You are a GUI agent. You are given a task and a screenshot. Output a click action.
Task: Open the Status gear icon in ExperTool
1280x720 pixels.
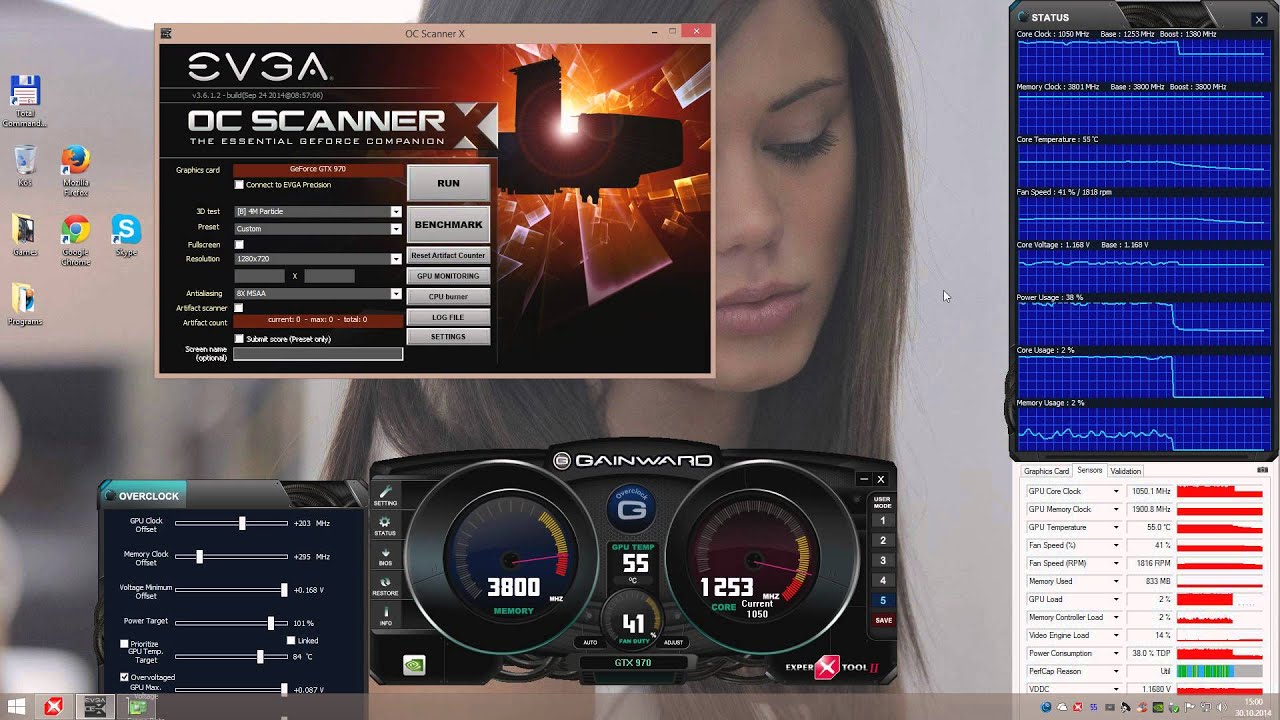coord(385,525)
